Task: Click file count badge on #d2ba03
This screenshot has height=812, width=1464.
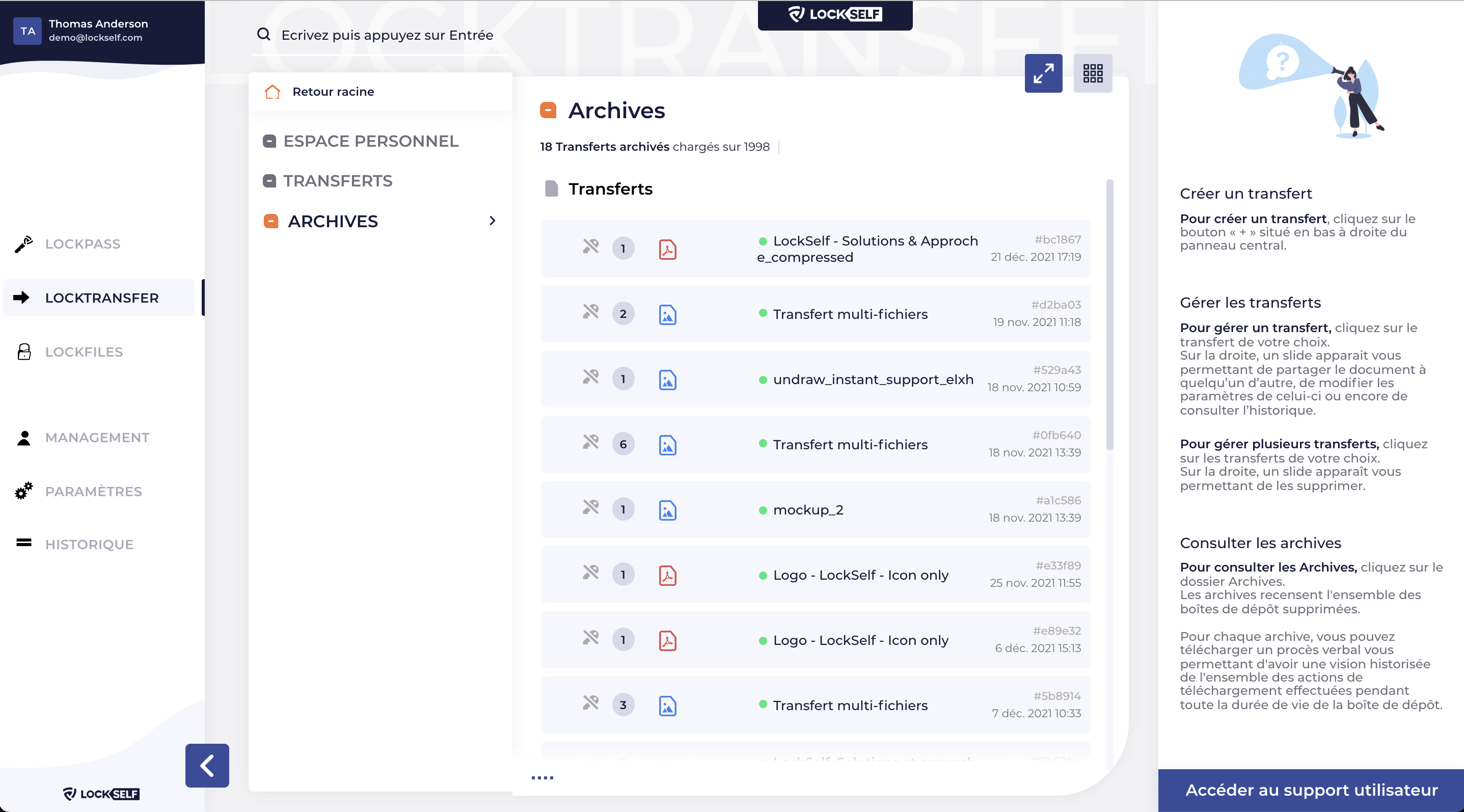Action: [x=623, y=314]
